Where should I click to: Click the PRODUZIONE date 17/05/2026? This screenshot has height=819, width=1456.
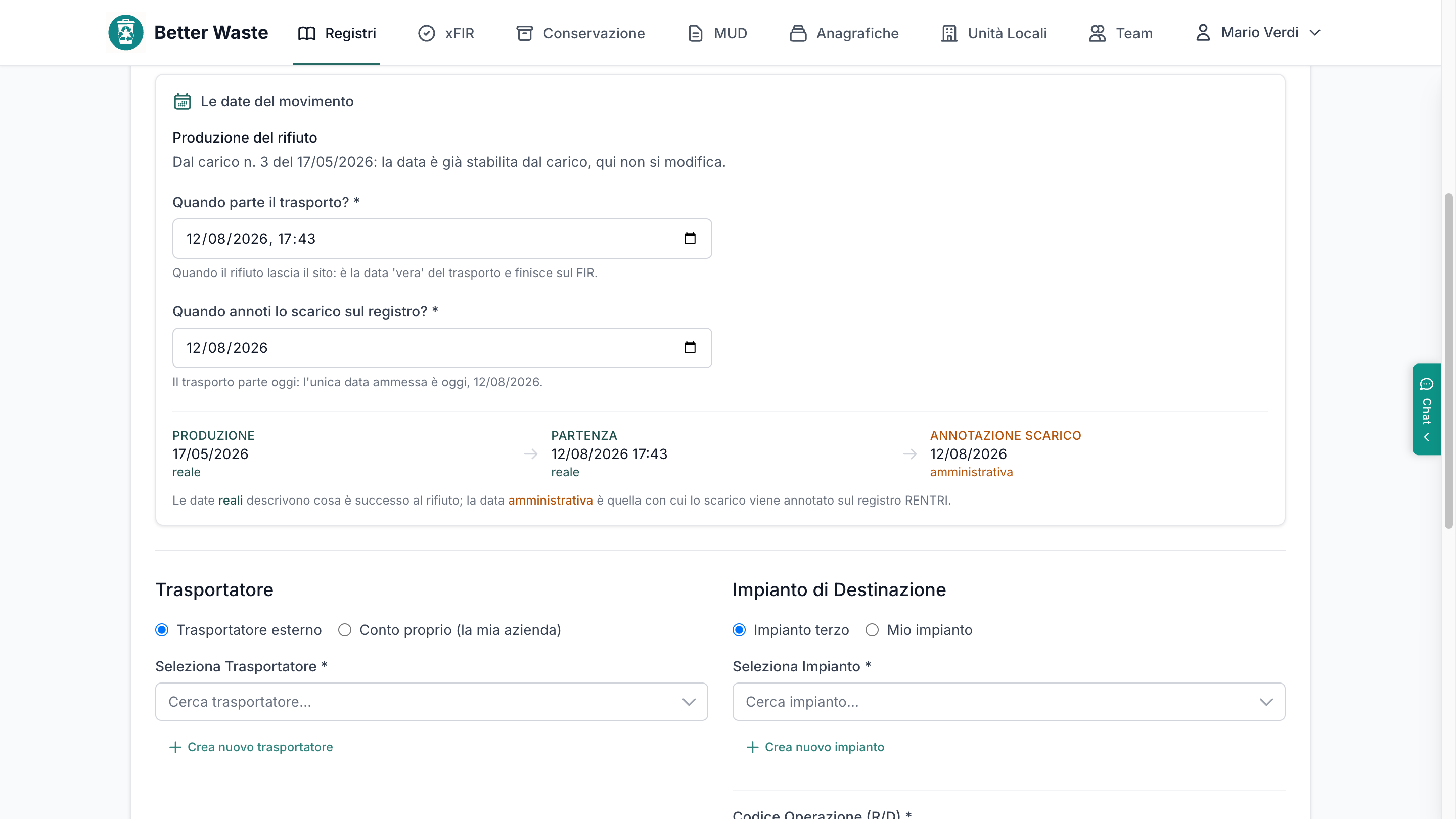coord(210,454)
